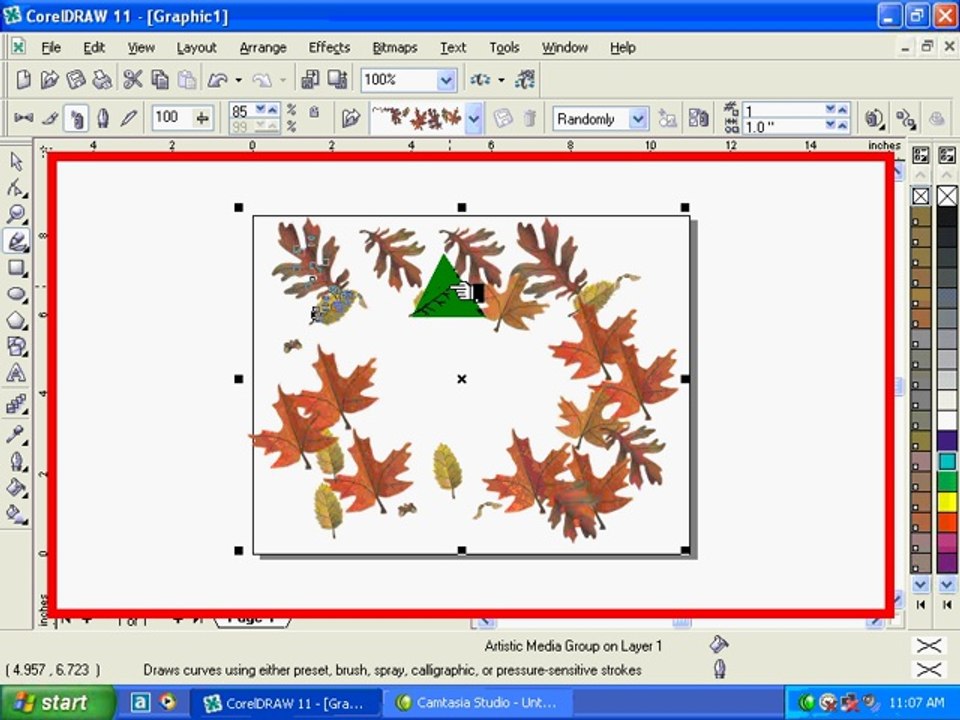Open the Layout menu
Image resolution: width=960 pixels, height=720 pixels.
[197, 48]
